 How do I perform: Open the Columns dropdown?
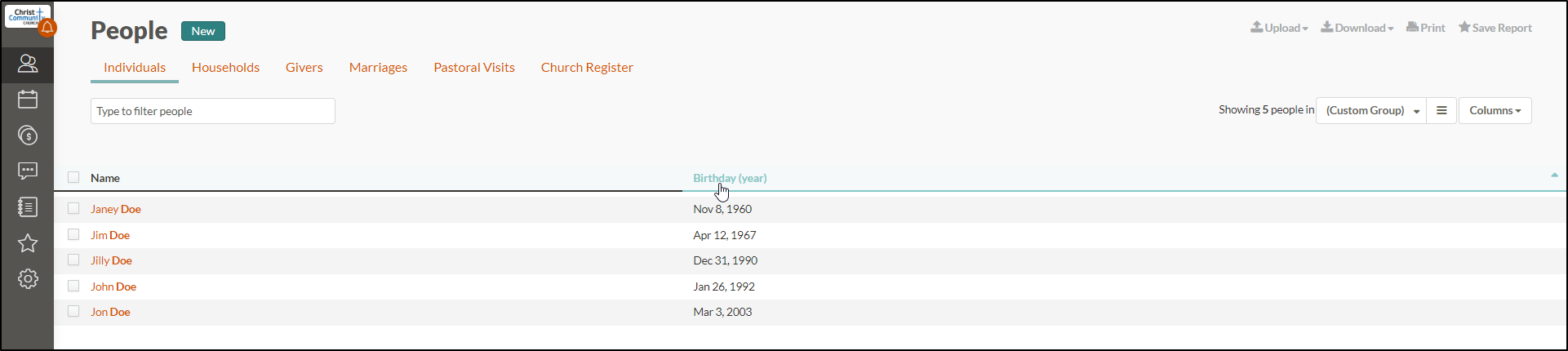click(x=1495, y=110)
